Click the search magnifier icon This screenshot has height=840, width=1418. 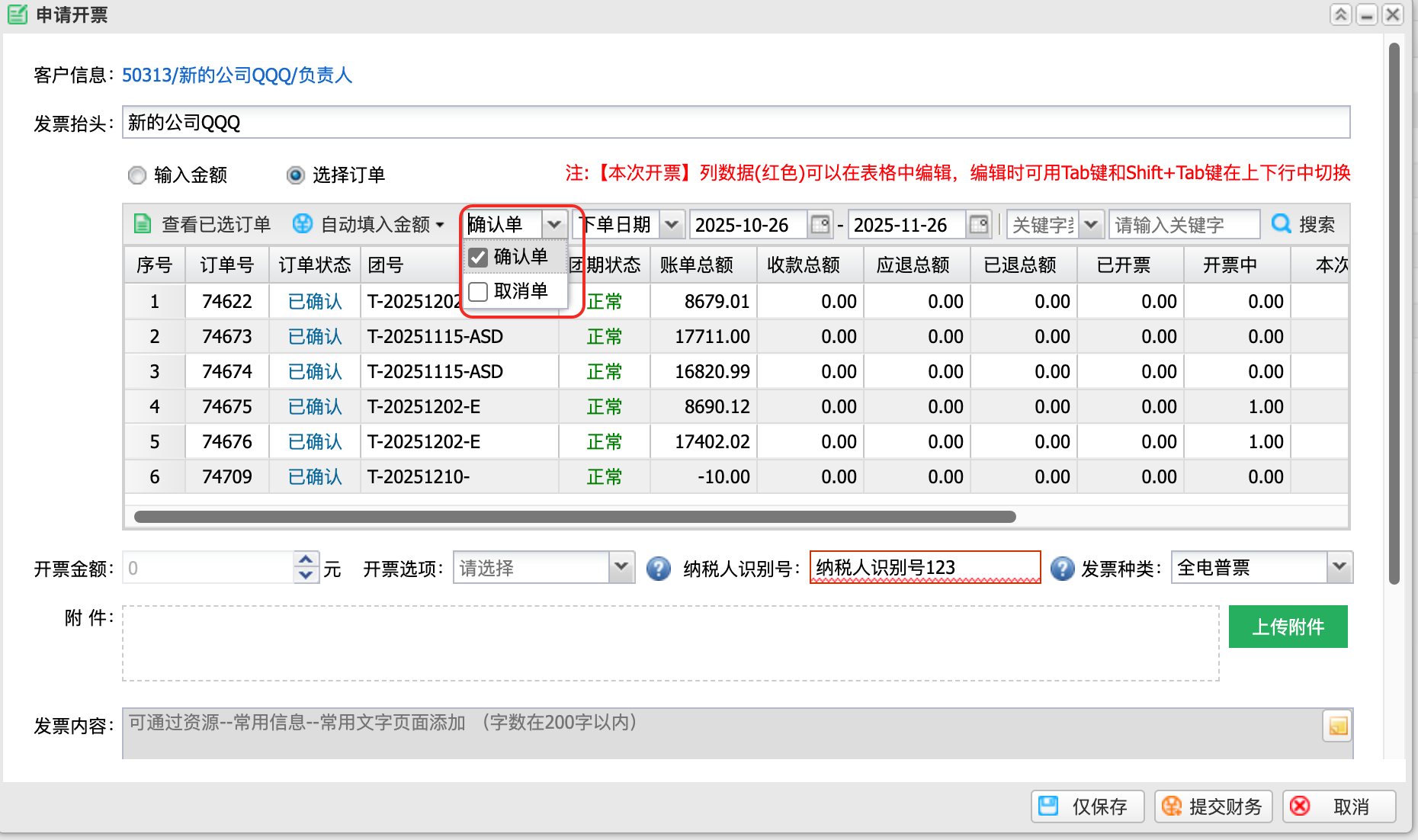click(x=1282, y=224)
